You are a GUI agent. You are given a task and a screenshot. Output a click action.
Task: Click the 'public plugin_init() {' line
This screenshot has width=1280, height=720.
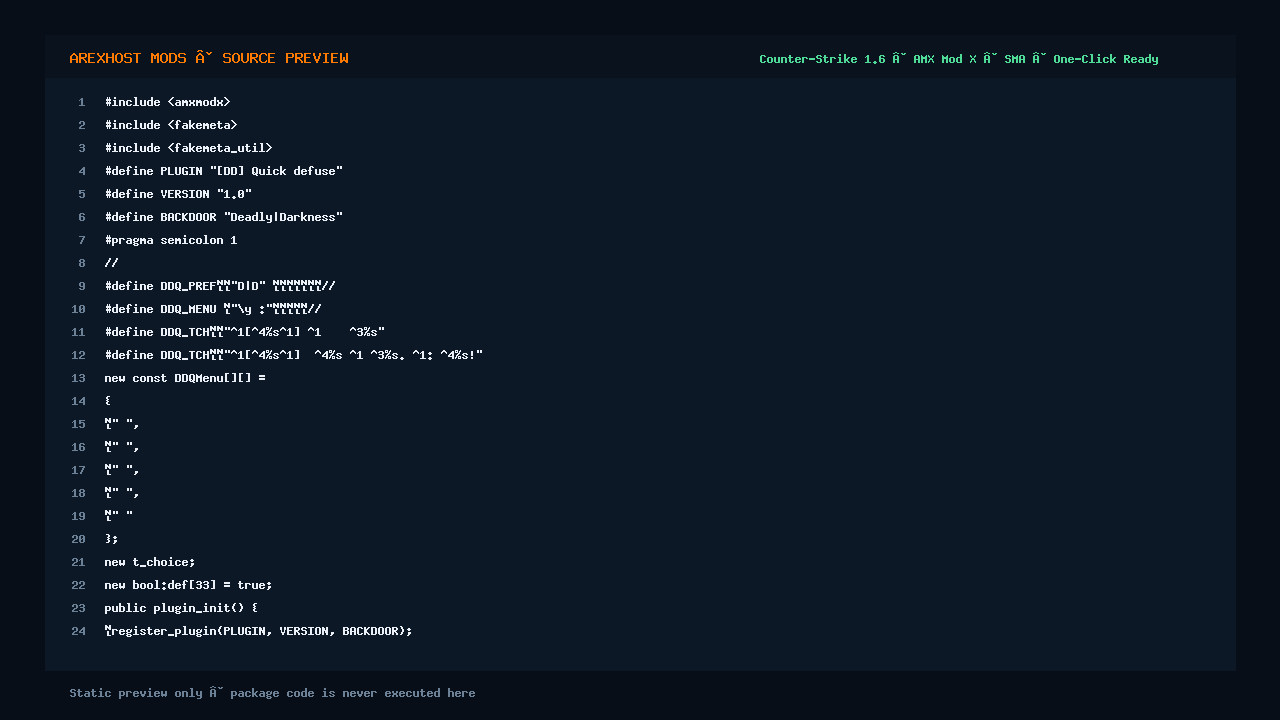tap(181, 608)
